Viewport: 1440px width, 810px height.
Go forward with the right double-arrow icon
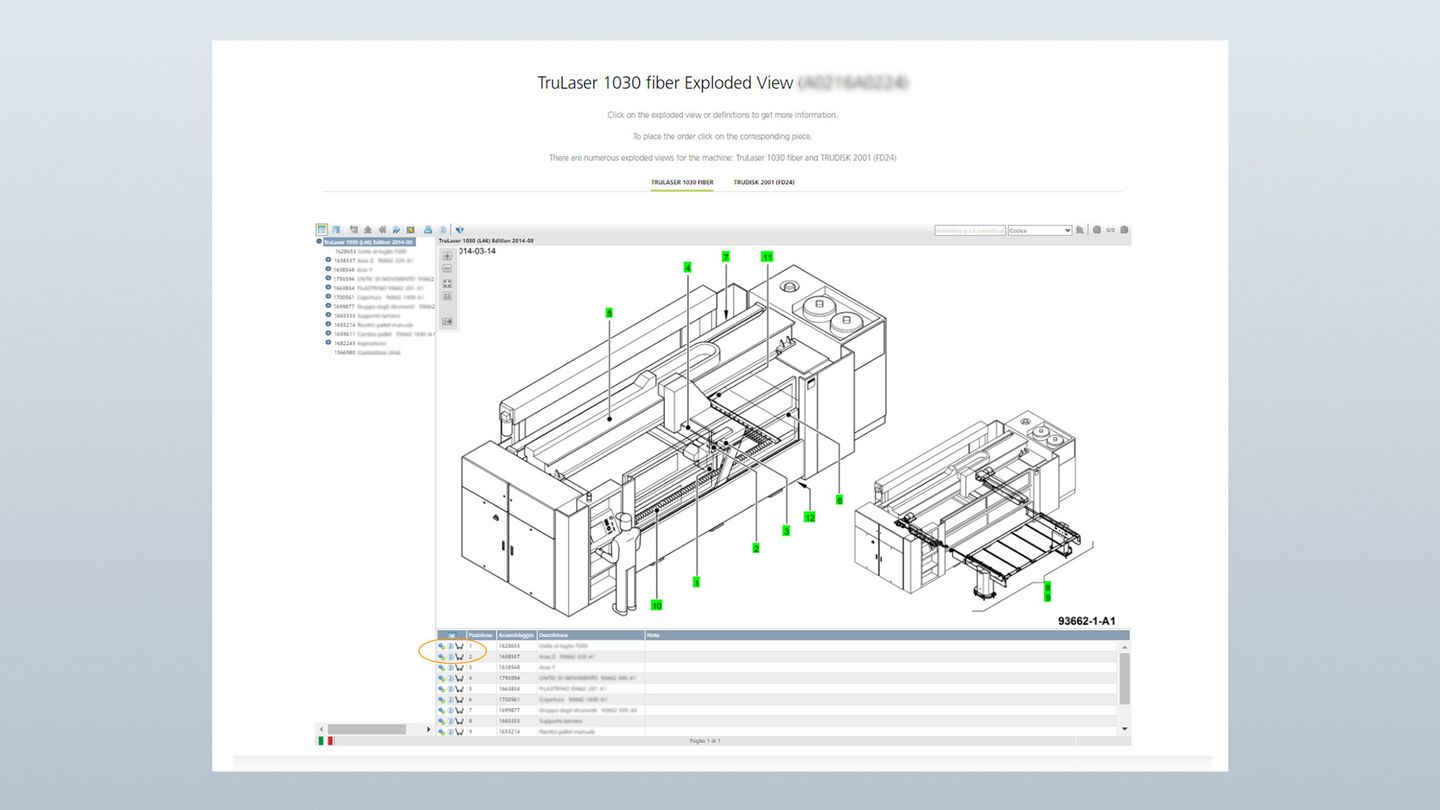tap(396, 230)
